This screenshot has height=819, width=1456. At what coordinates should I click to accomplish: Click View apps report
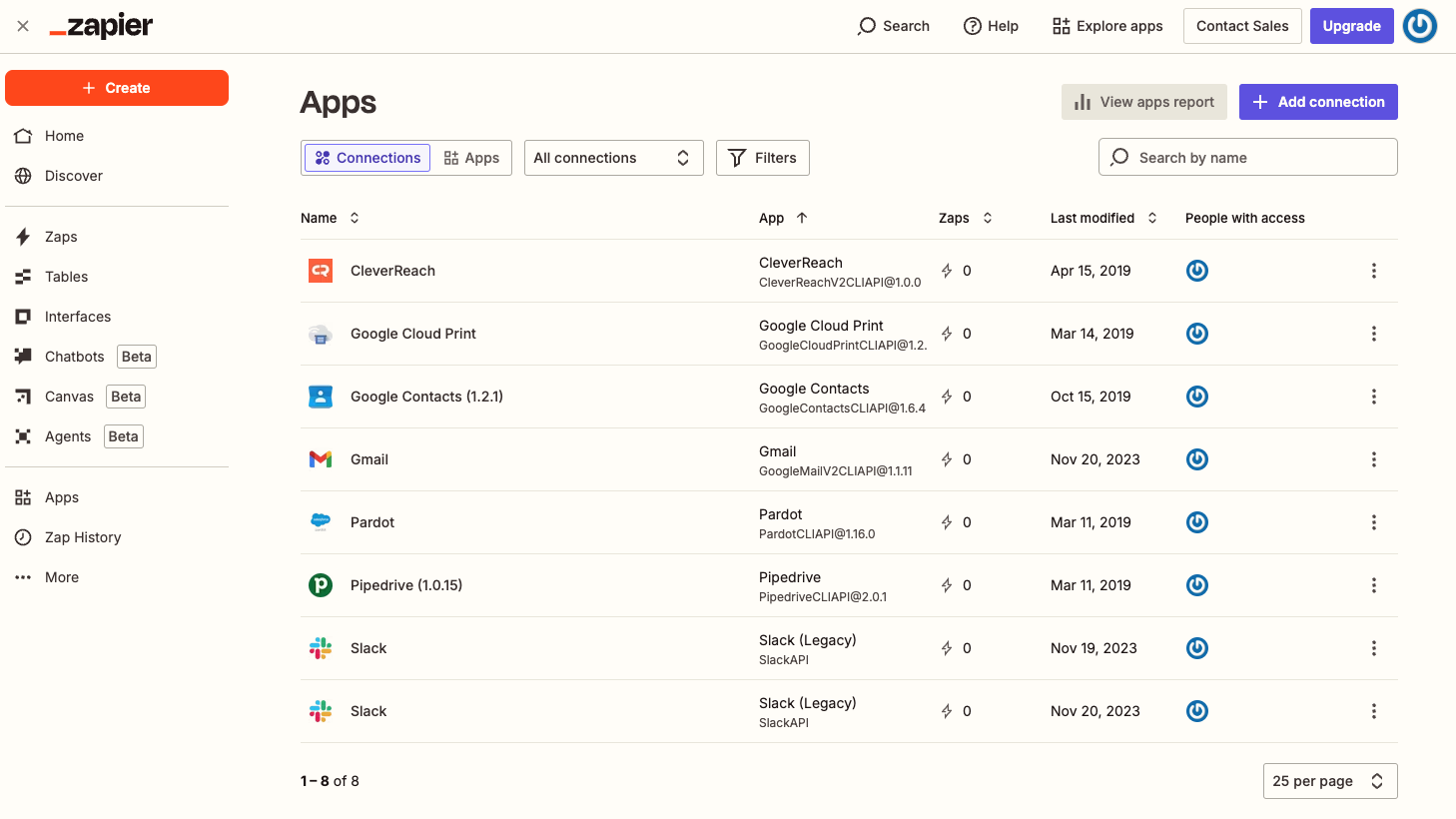tap(1144, 102)
